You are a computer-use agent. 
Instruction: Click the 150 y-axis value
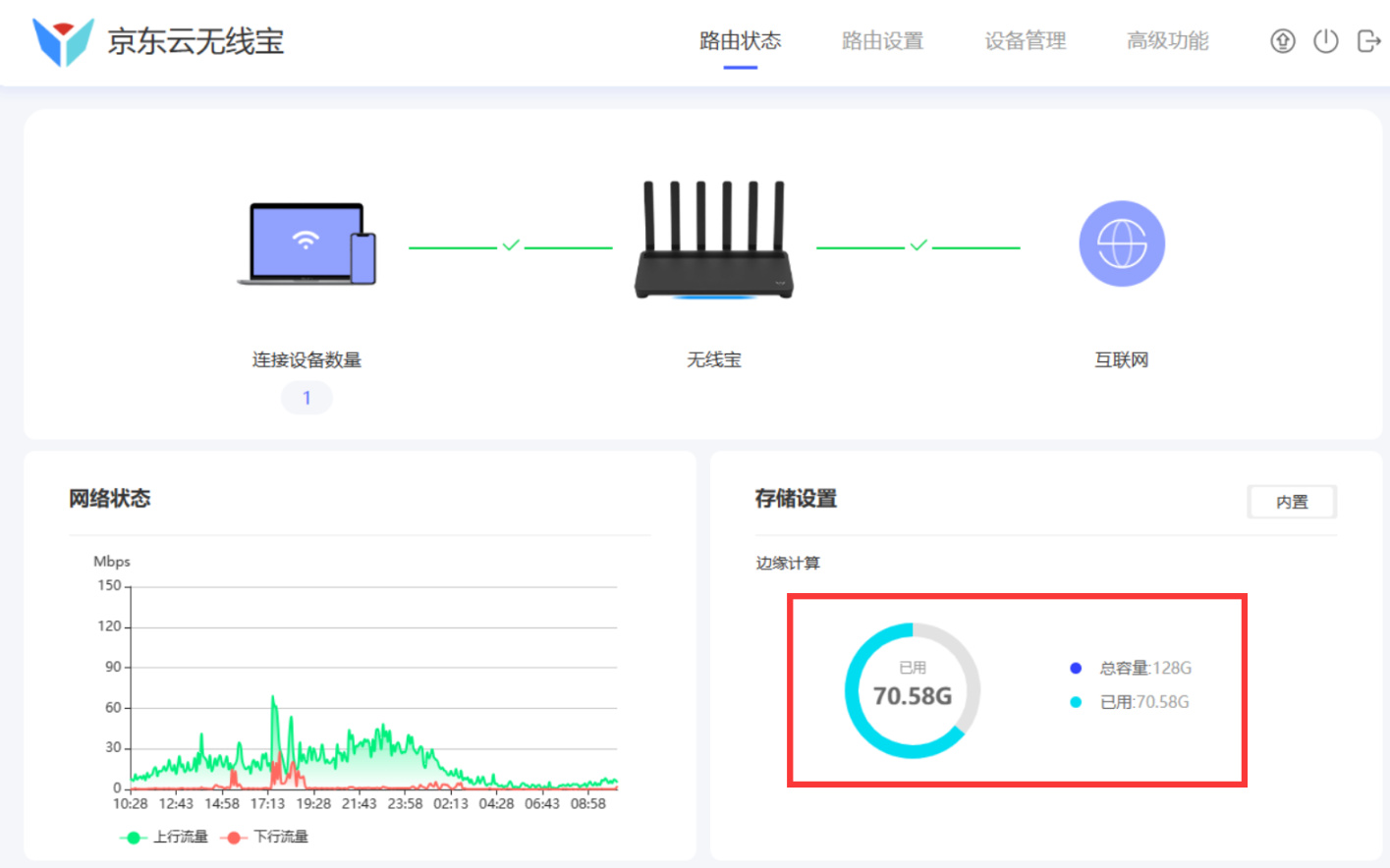[109, 586]
